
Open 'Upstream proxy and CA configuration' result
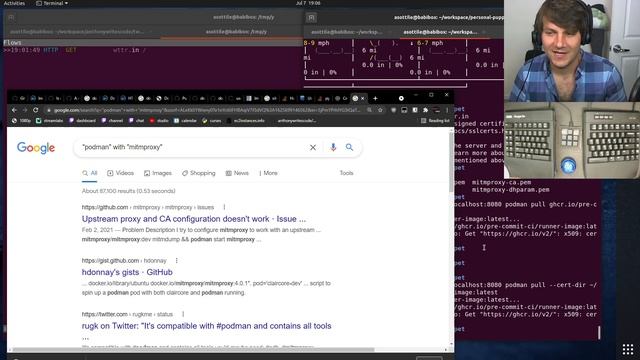(x=194, y=219)
